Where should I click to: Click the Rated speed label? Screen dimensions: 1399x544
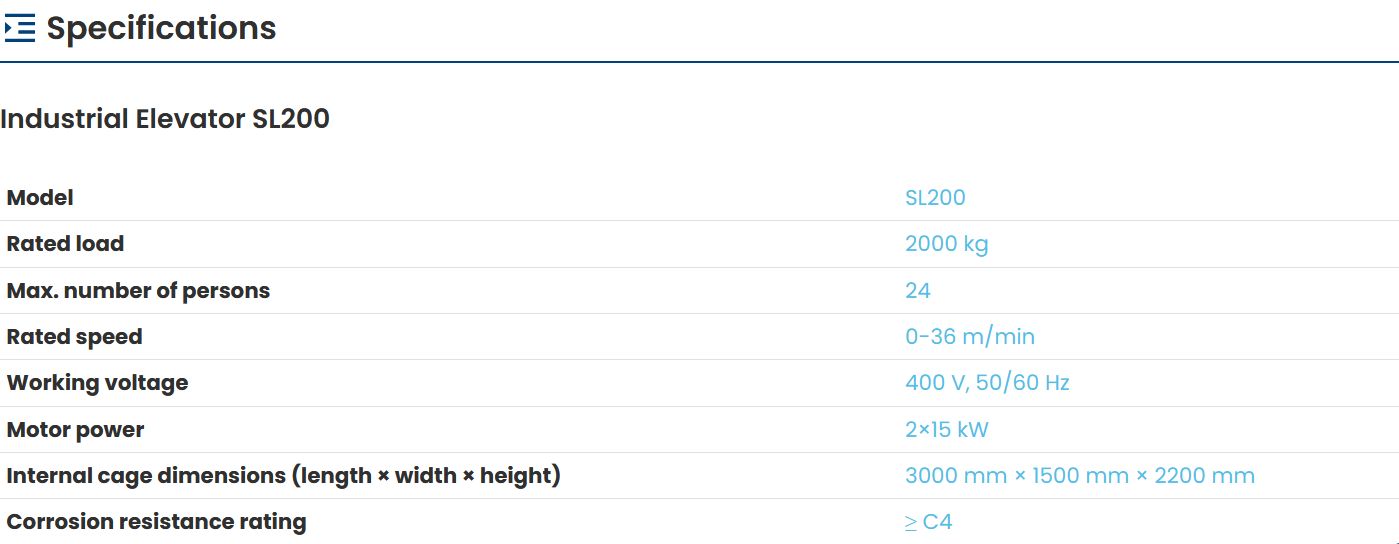tap(74, 337)
